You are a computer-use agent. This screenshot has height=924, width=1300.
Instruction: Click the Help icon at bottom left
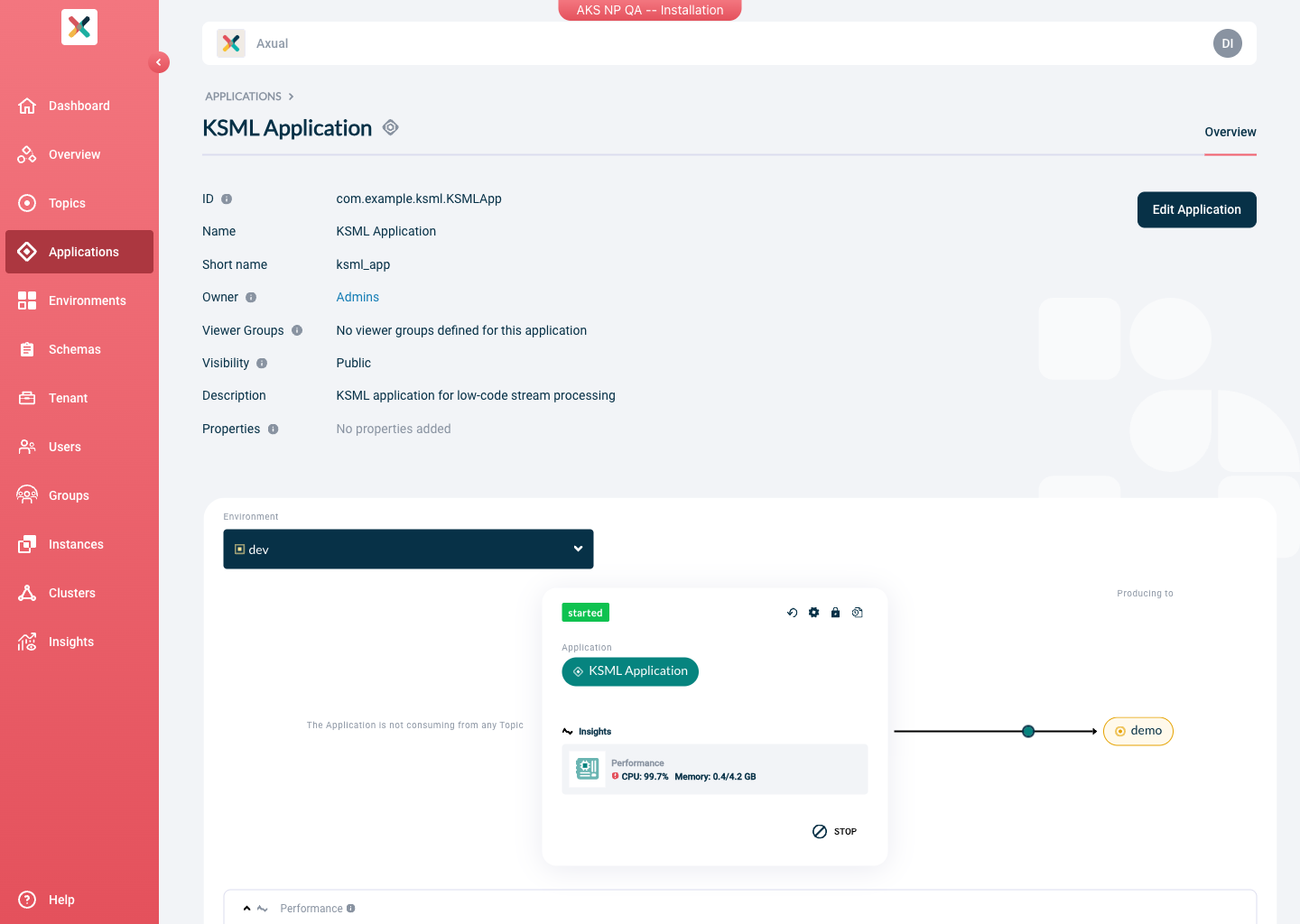click(27, 900)
